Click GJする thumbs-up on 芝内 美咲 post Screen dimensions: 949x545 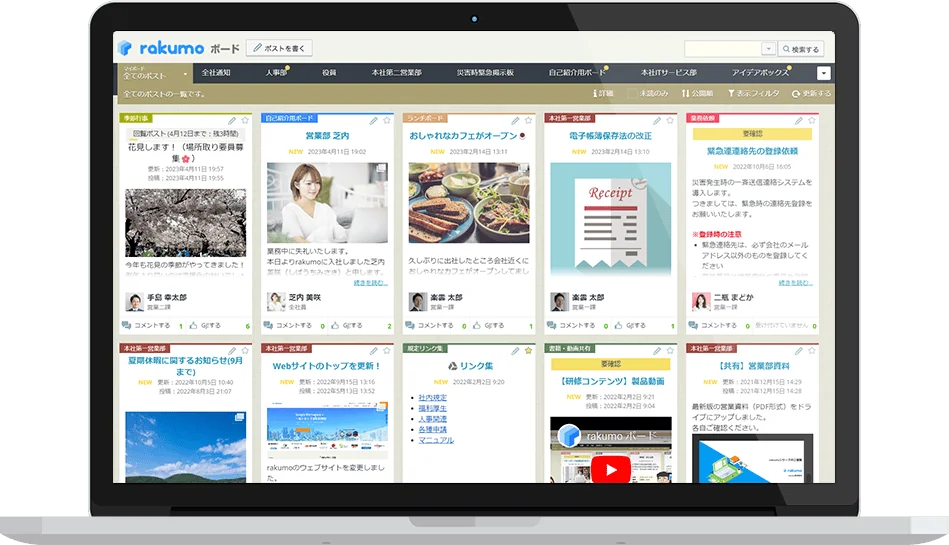tap(347, 325)
